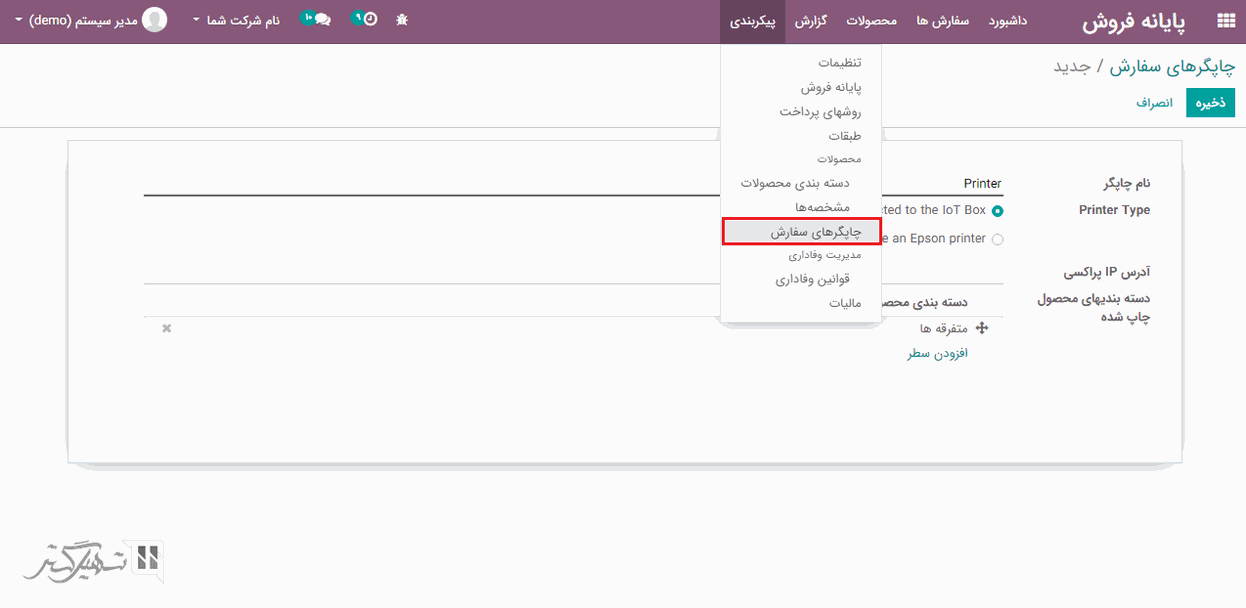Select the Epson printer radio option
This screenshot has height=608, width=1246.
[x=997, y=239]
